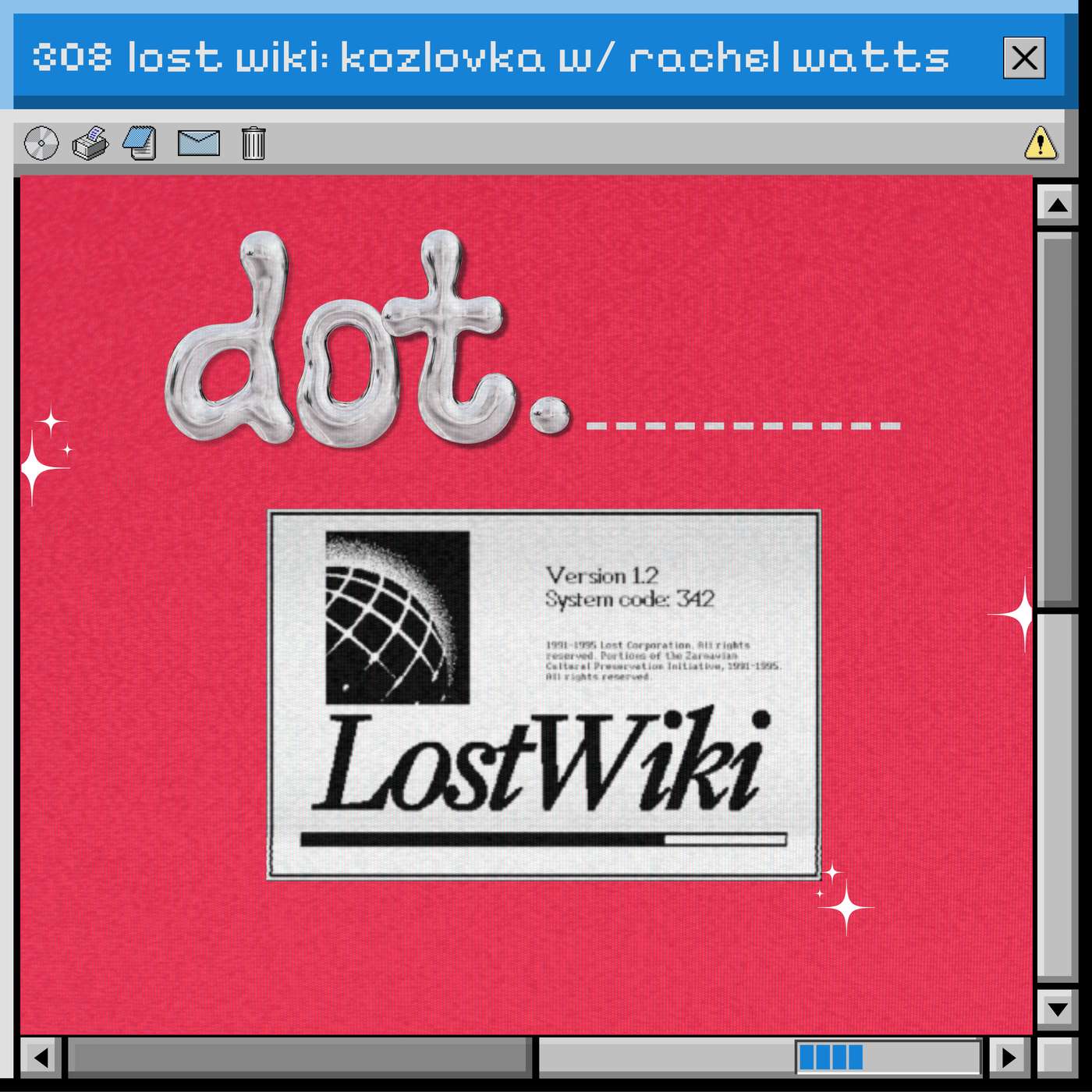This screenshot has width=1092, height=1092.
Task: Click the CD disc icon in the toolbar
Action: [41, 144]
